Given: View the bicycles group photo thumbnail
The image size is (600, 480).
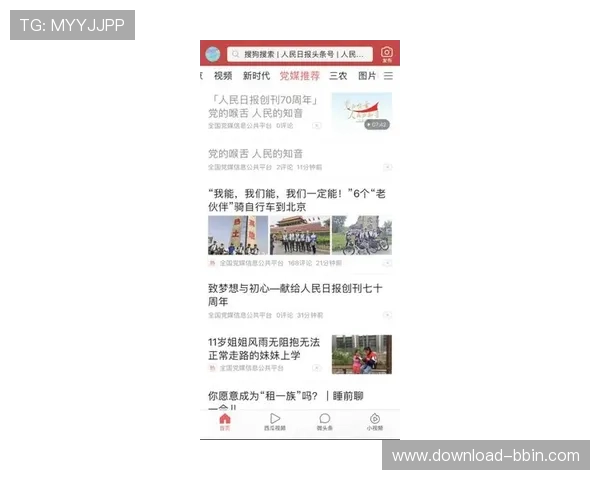Looking at the screenshot, I should coord(362,235).
